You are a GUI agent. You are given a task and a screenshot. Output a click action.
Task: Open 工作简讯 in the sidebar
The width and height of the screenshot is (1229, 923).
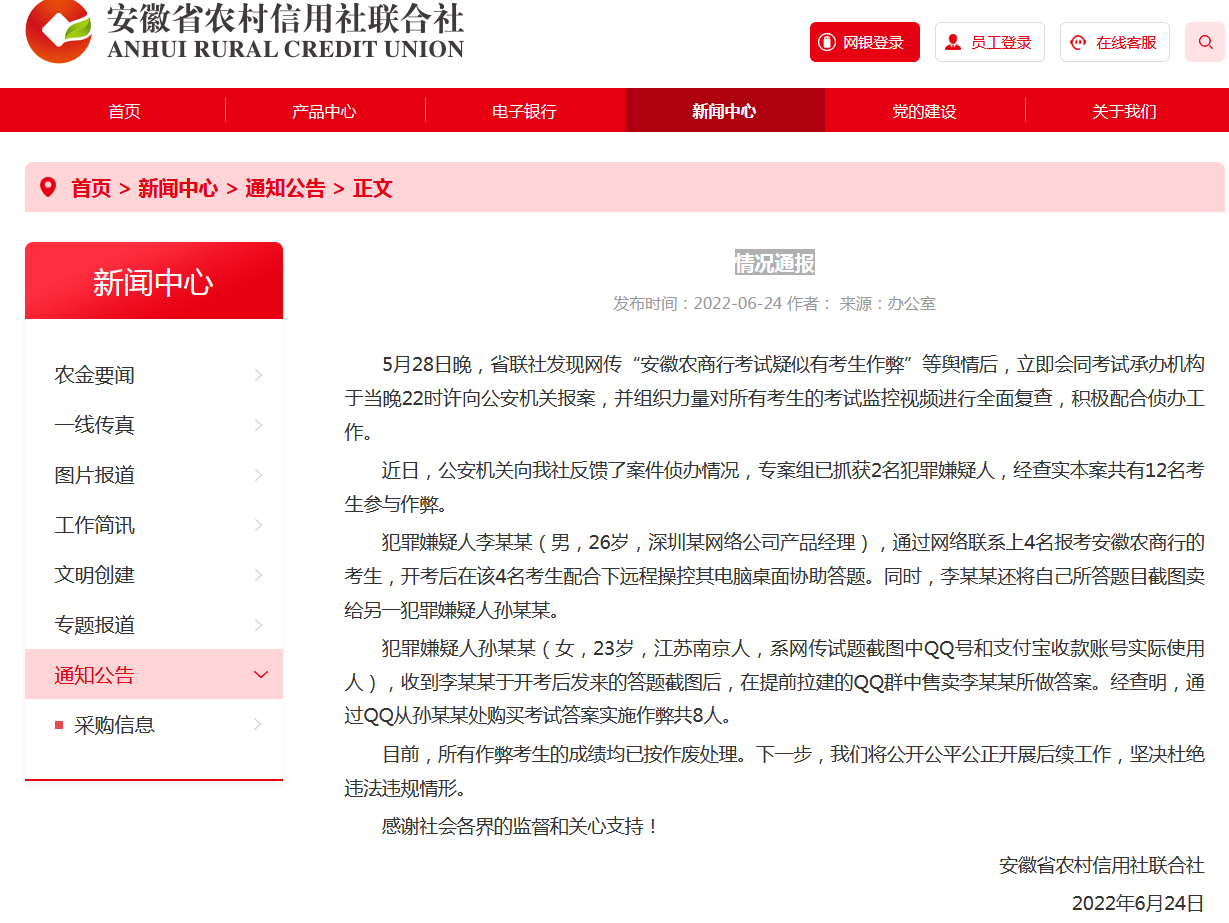coord(154,525)
